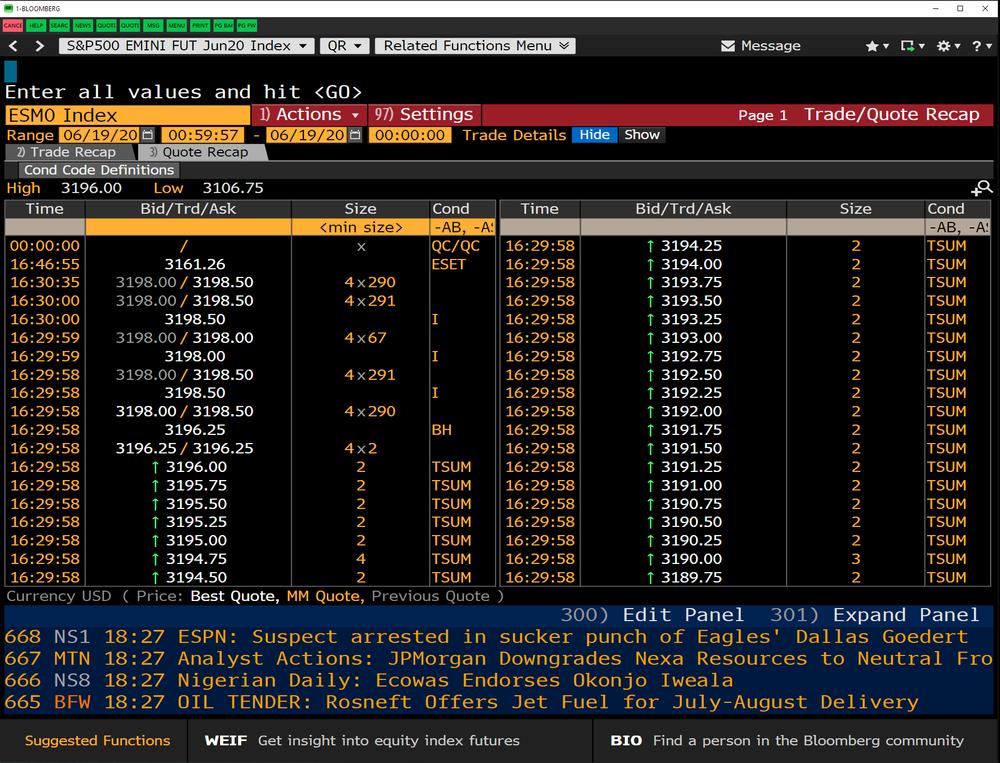Image resolution: width=1000 pixels, height=763 pixels.
Task: Click the BH condition code
Action: click(441, 430)
